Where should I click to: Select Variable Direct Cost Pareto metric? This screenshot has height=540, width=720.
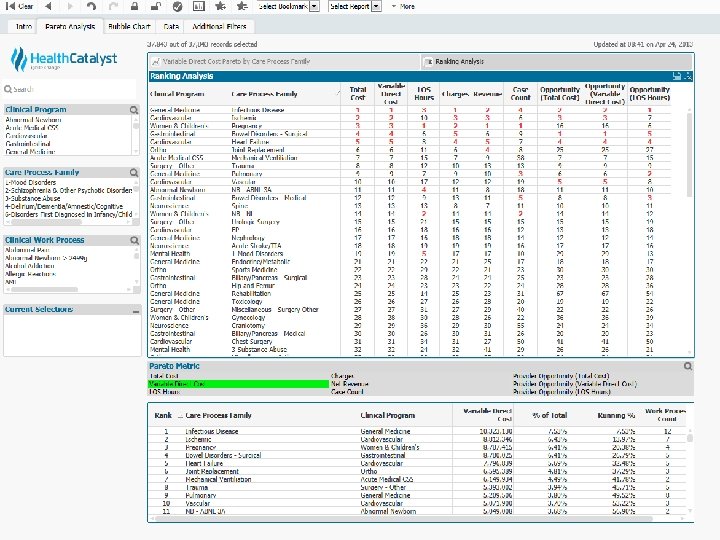click(x=238, y=384)
